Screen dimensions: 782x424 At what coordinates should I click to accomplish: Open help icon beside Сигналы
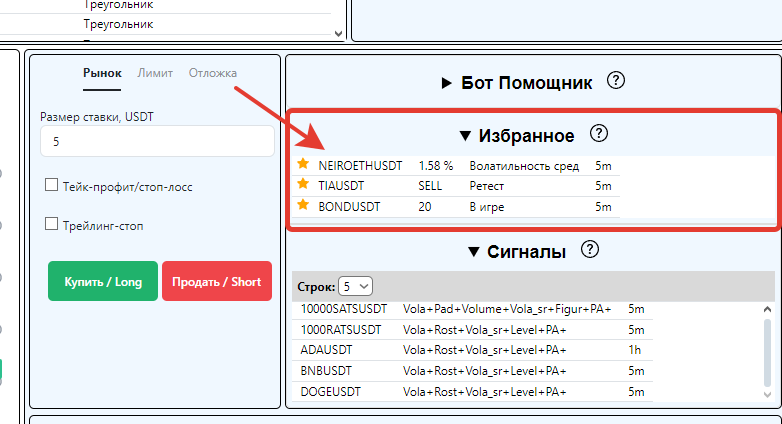coord(589,250)
